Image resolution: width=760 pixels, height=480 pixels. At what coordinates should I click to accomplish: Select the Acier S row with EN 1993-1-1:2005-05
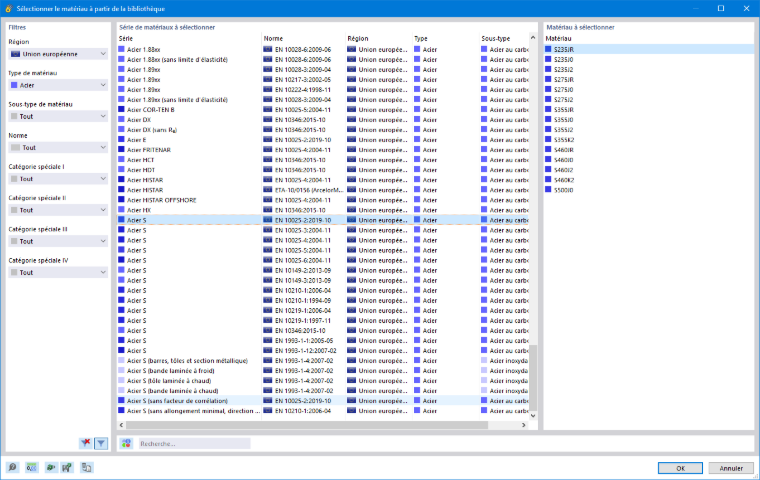click(323, 340)
